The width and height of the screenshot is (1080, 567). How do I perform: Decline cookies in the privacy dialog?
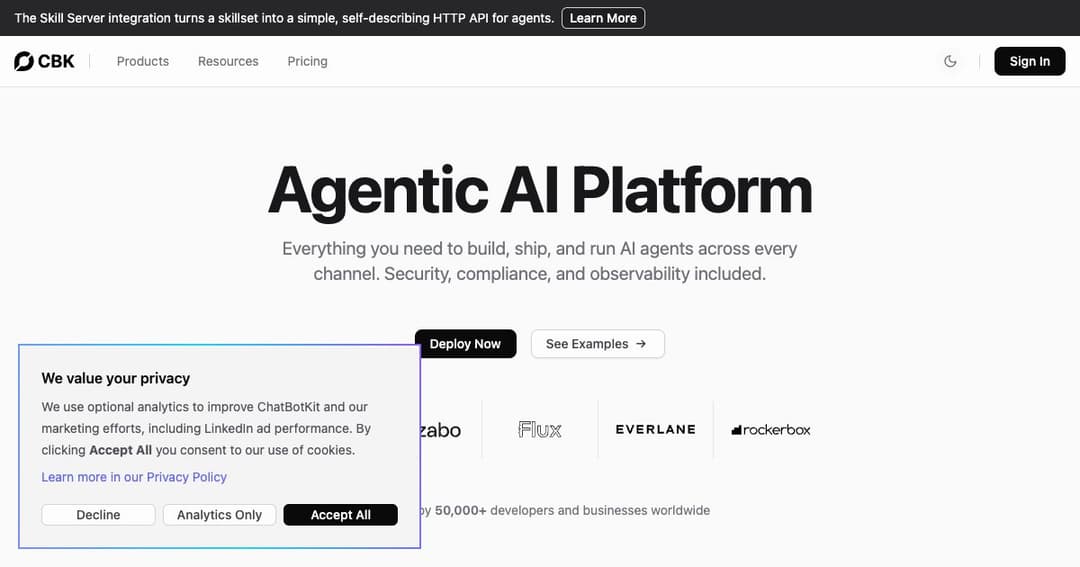point(98,515)
